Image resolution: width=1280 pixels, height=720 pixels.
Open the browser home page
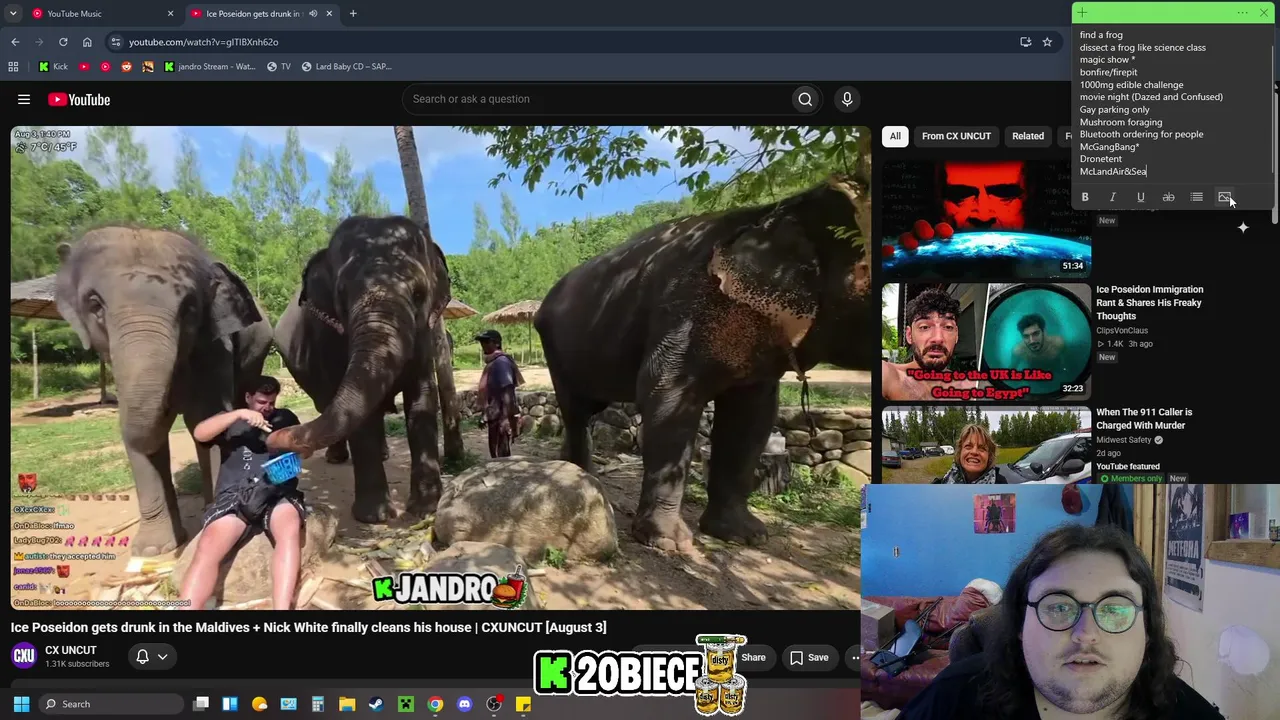tap(87, 42)
